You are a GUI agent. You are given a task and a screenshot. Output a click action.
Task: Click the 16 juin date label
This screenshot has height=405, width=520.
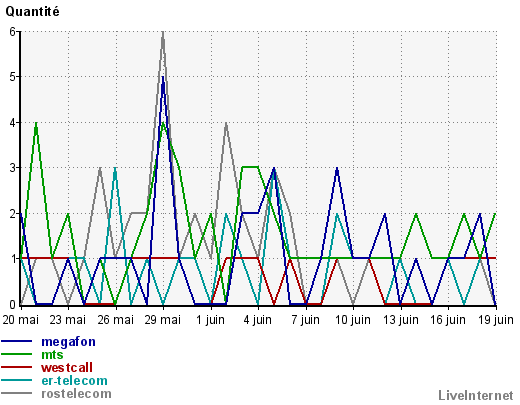click(448, 320)
